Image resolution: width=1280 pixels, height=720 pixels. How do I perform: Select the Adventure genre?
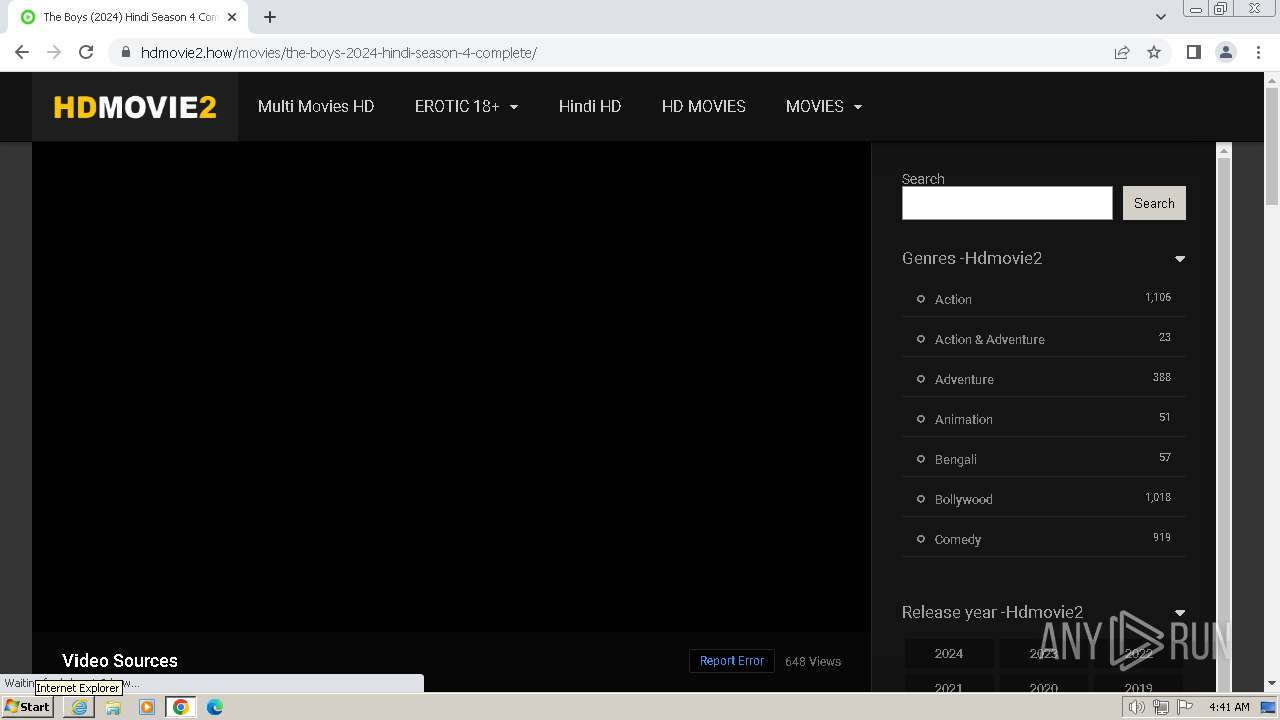964,379
